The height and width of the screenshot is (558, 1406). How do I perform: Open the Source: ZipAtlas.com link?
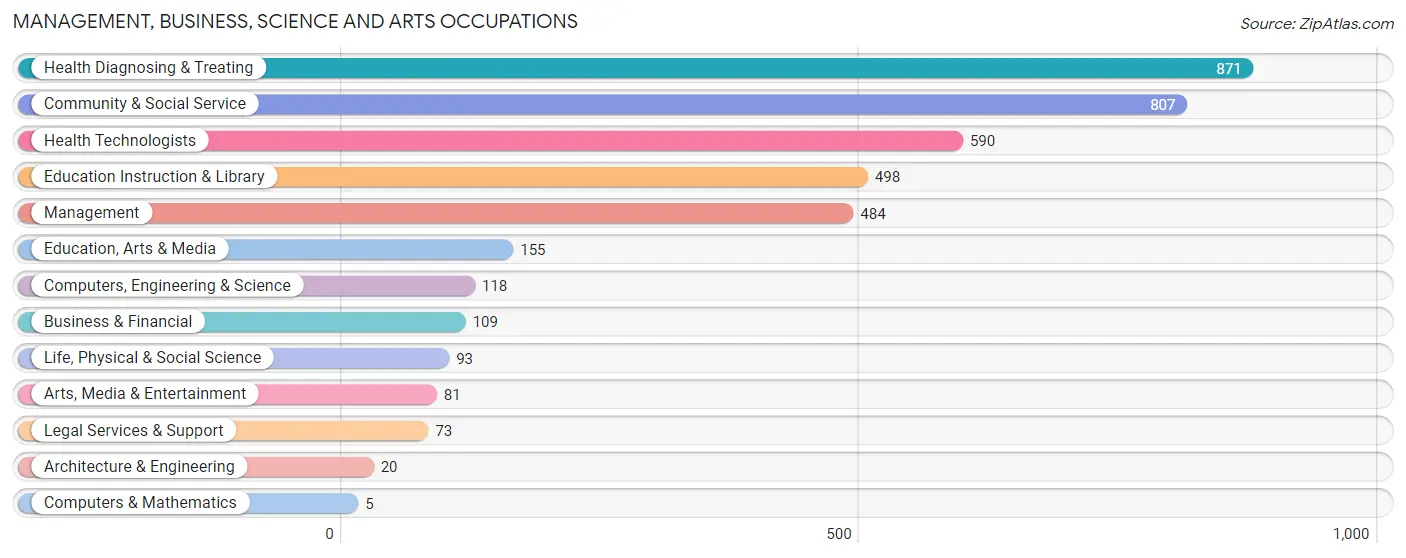tap(1317, 24)
